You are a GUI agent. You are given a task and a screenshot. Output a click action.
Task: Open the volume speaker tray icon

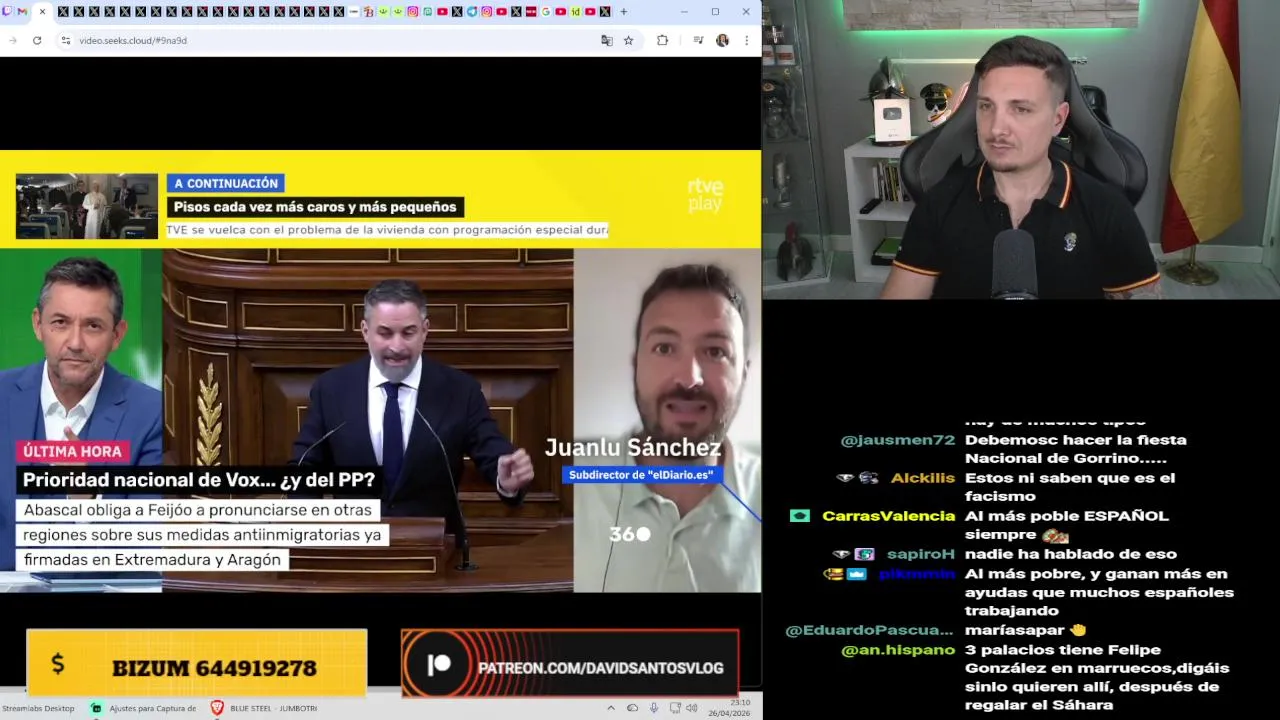[691, 708]
